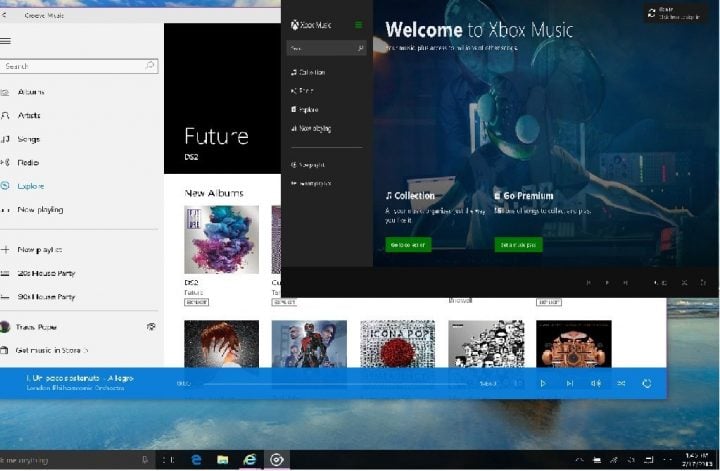
Task: Open the 20s House Party playlist
Action: [x=46, y=273]
